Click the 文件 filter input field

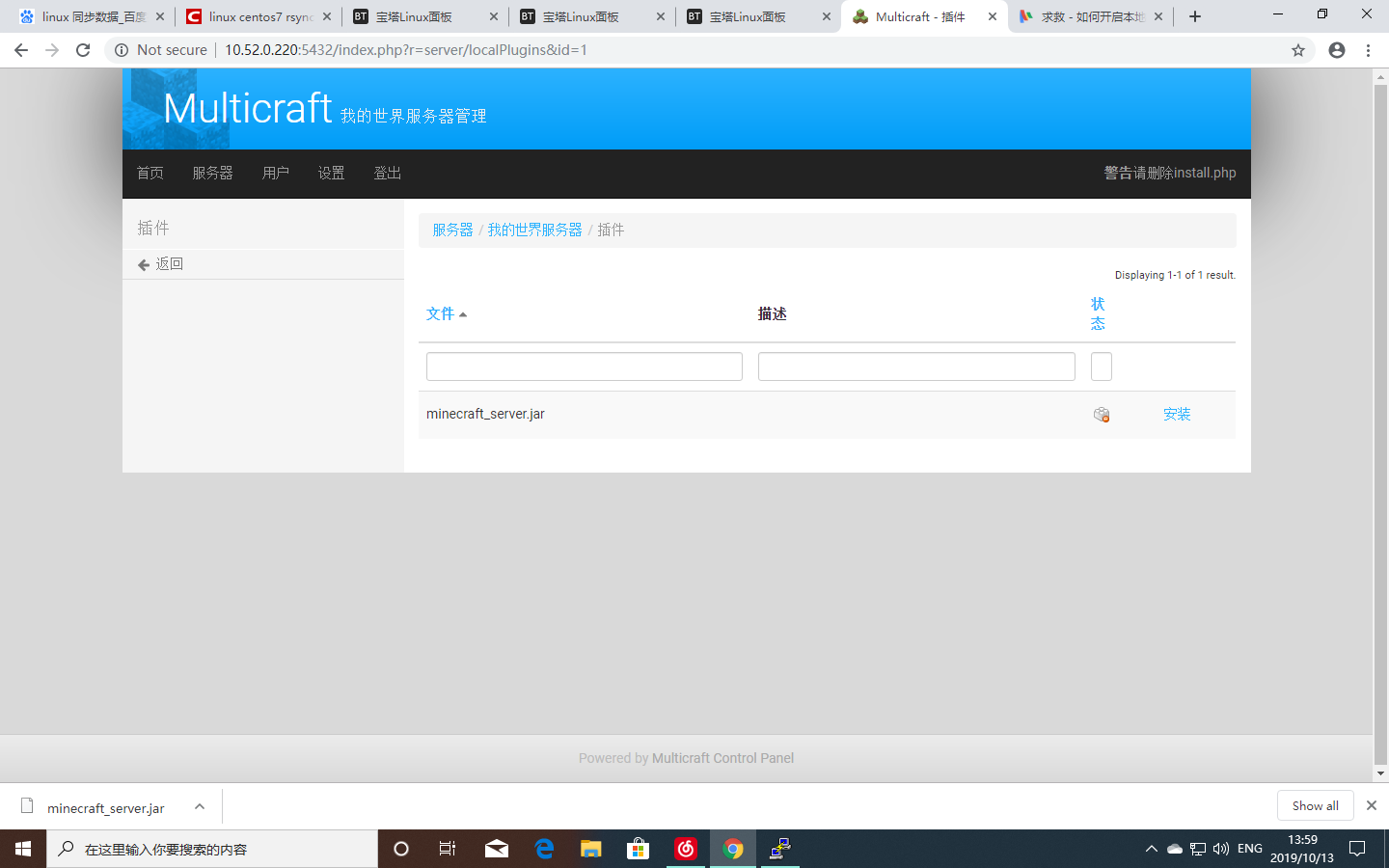point(585,366)
